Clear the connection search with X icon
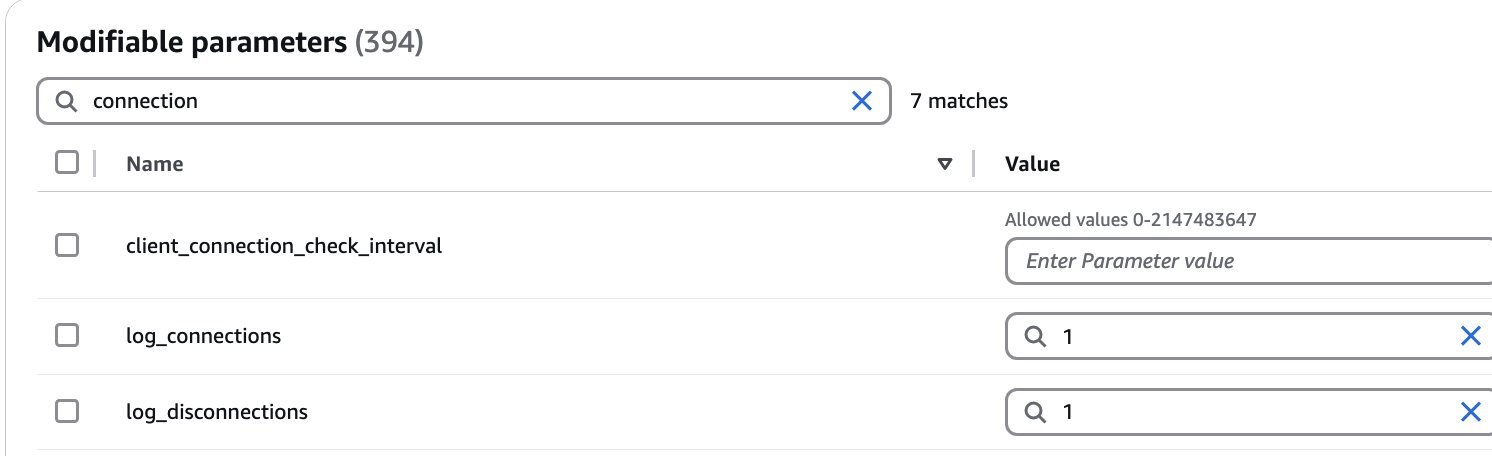This screenshot has height=456, width=1492. (861, 101)
